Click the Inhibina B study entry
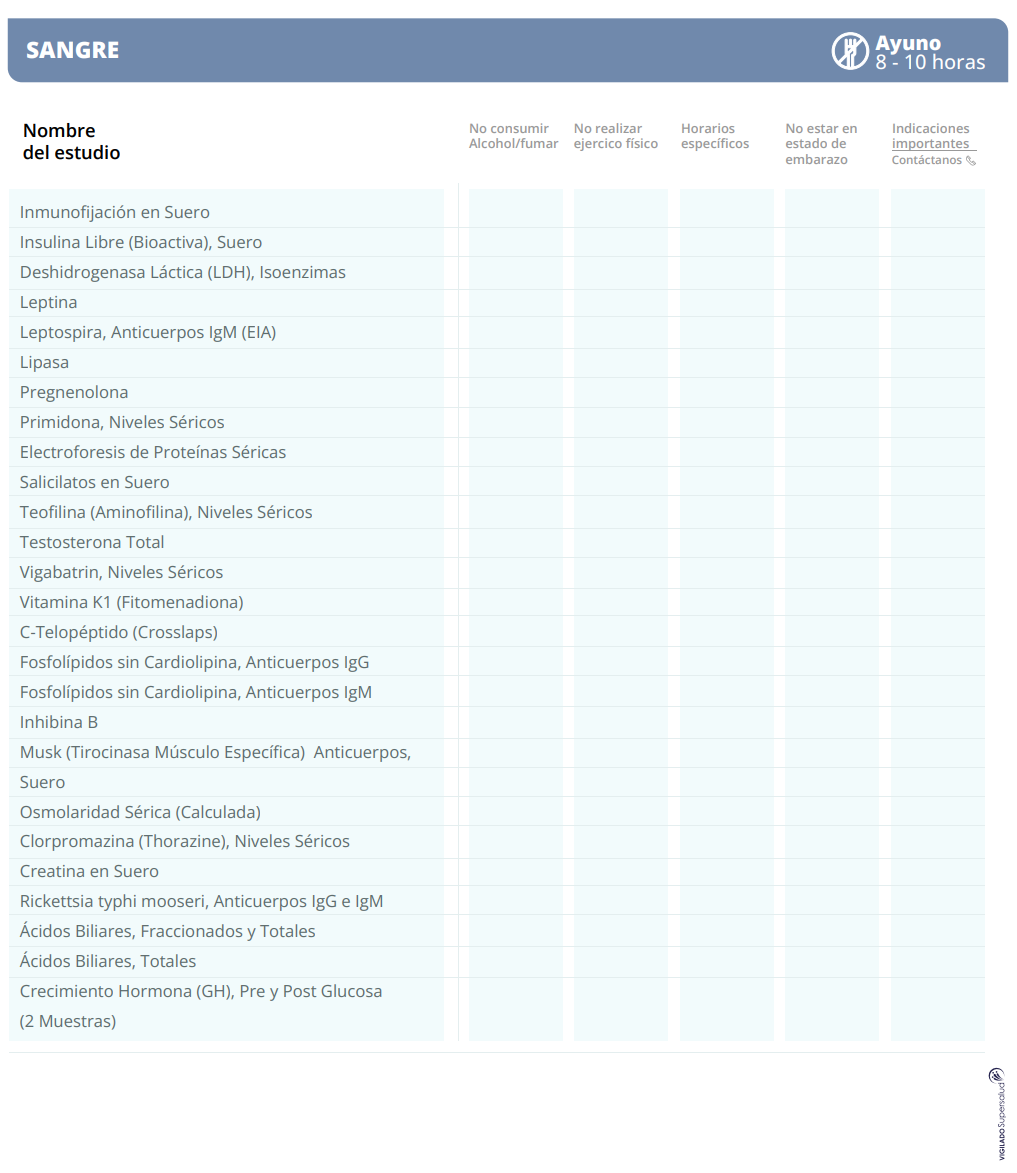The height and width of the screenshot is (1173, 1017). (x=59, y=722)
